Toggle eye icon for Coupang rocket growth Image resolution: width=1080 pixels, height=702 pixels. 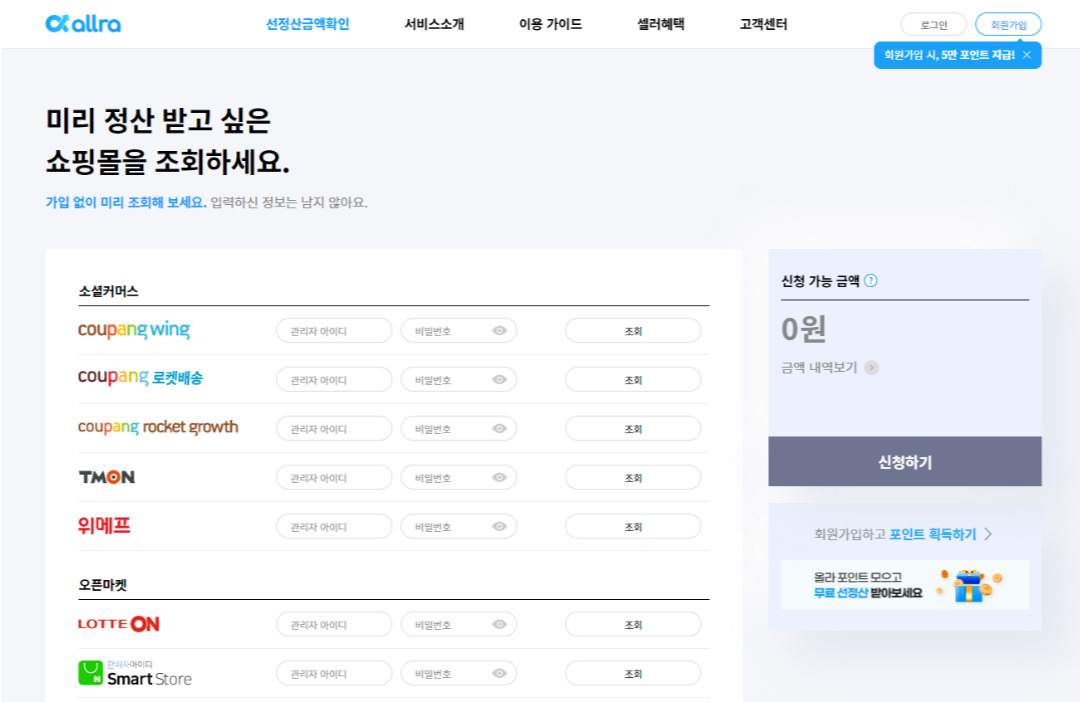499,429
